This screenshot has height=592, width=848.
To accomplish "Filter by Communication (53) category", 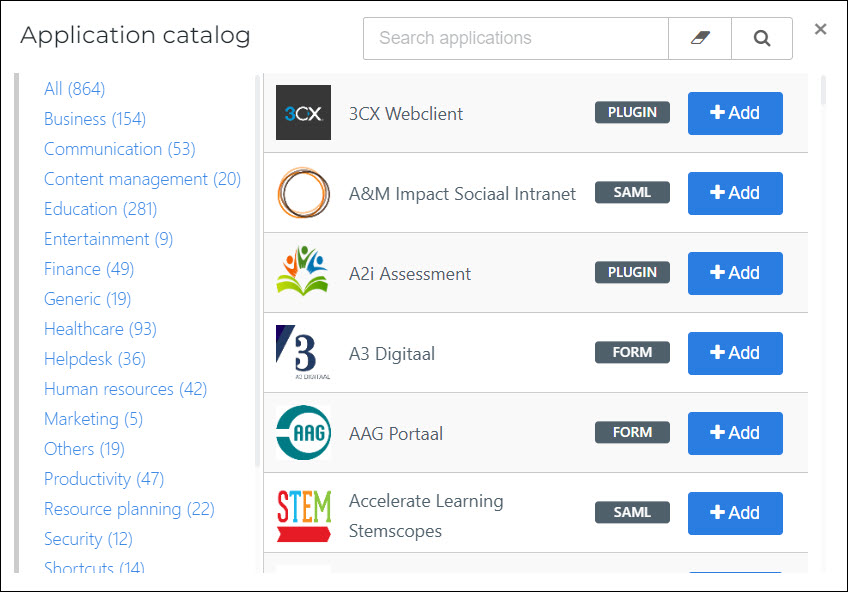I will (120, 149).
